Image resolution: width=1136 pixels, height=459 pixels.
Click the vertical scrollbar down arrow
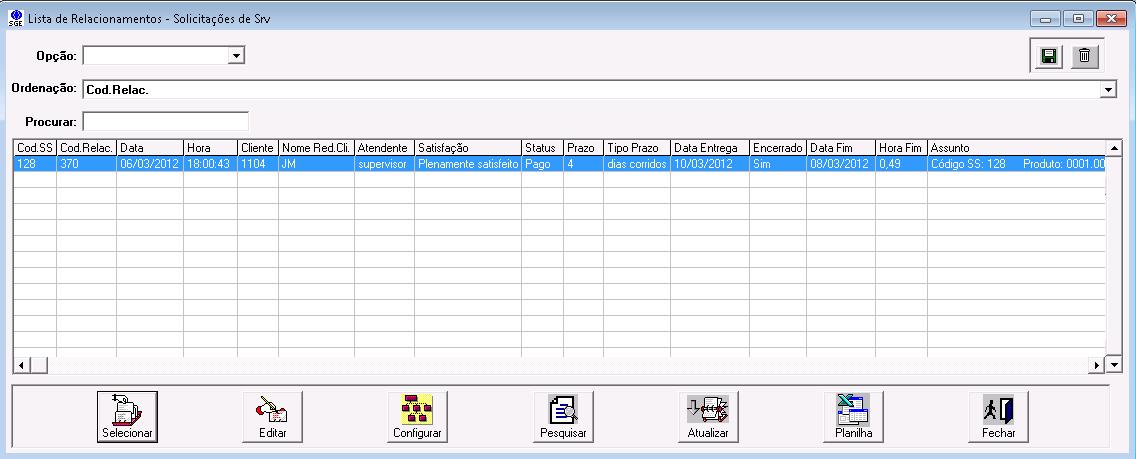[x=1116, y=365]
